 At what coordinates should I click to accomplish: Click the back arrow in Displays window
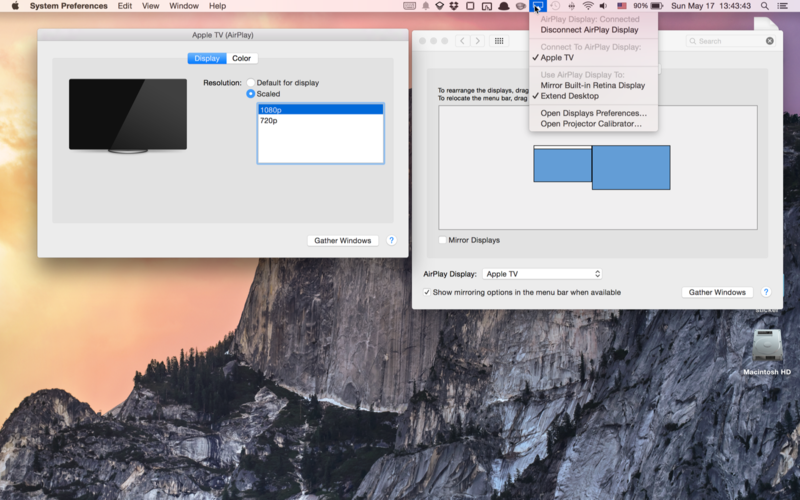(462, 41)
